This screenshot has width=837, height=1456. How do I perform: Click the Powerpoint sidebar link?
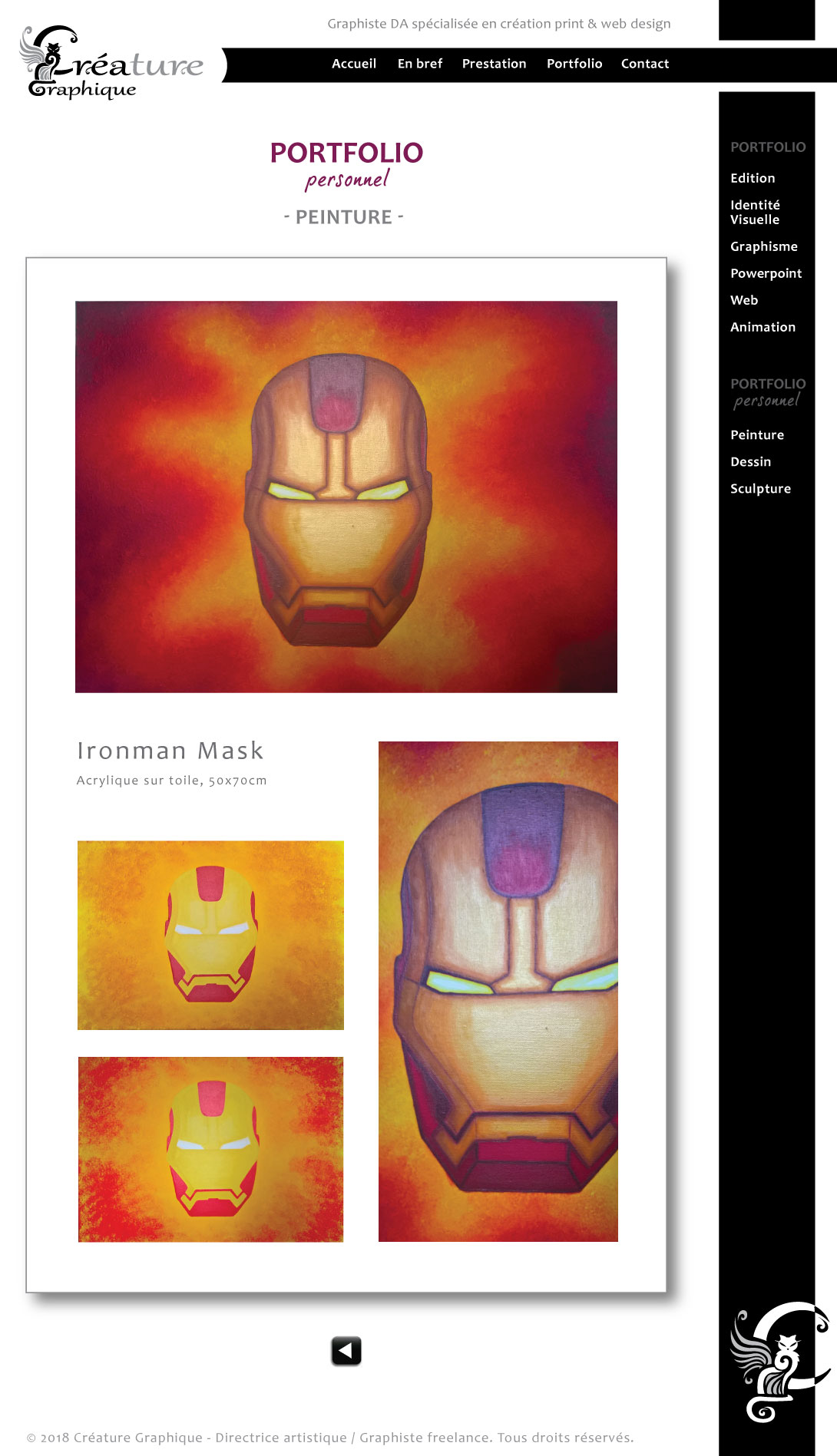coord(766,273)
